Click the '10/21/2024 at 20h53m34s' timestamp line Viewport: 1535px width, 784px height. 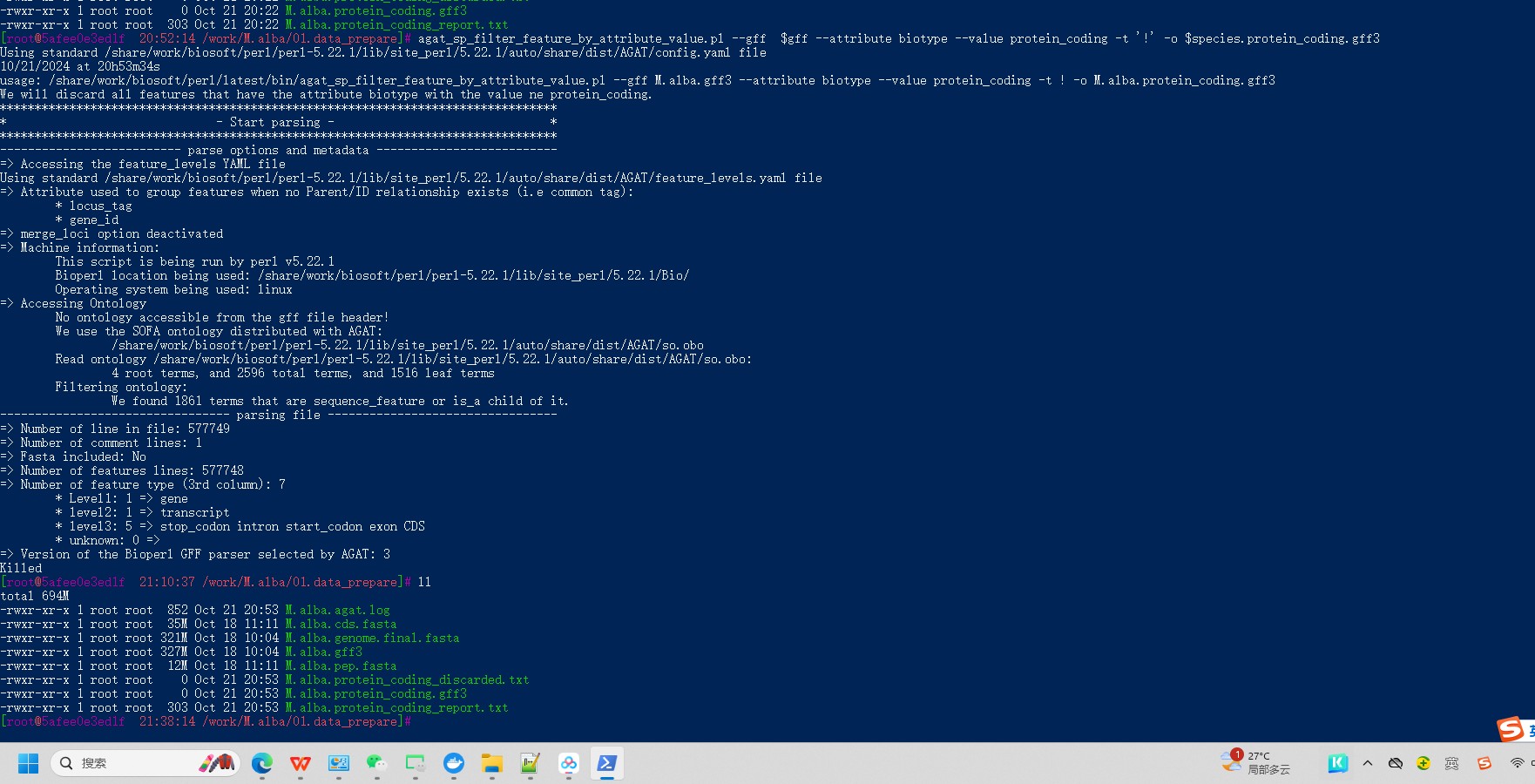click(x=80, y=67)
